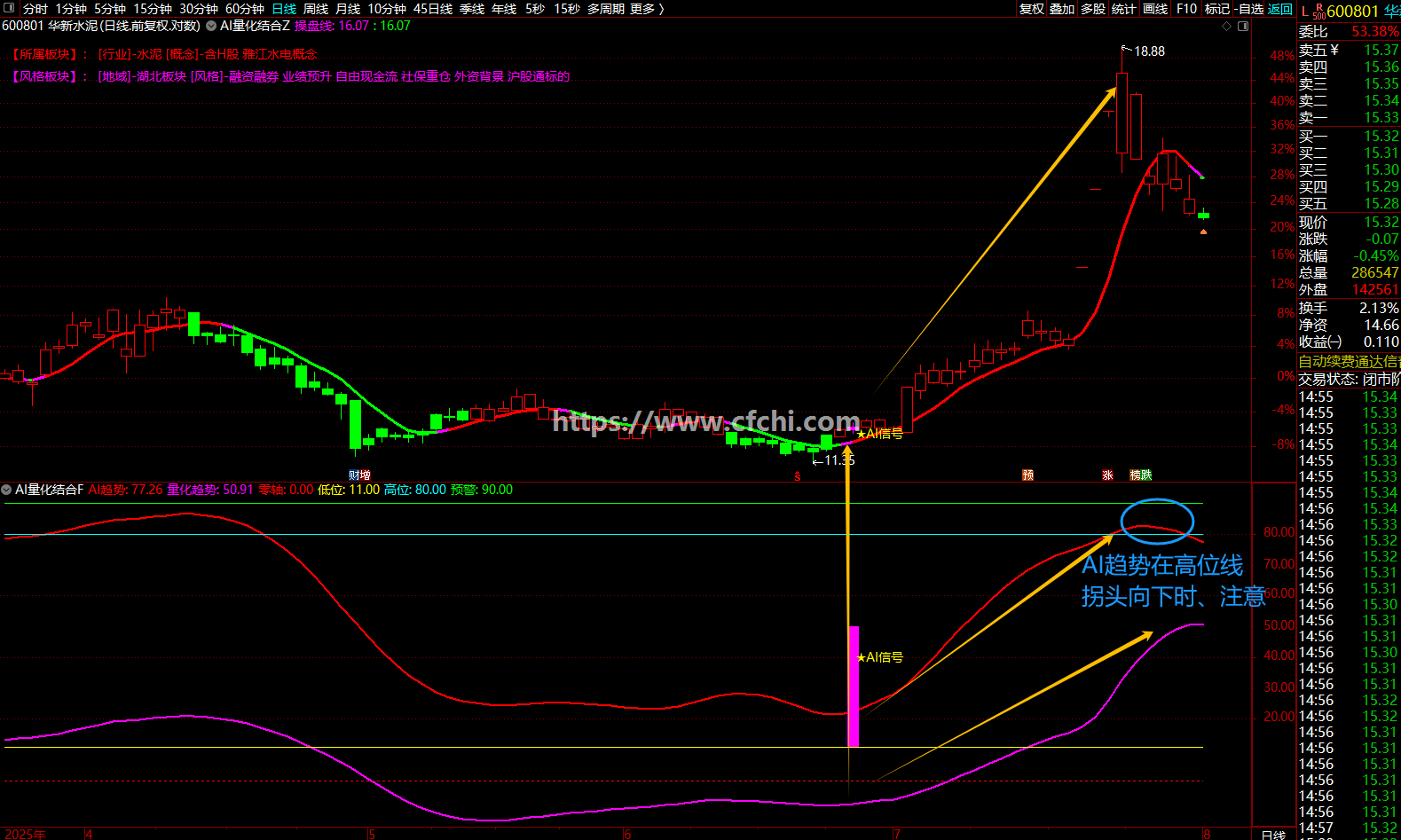Click 18.88 high price label

(1149, 51)
